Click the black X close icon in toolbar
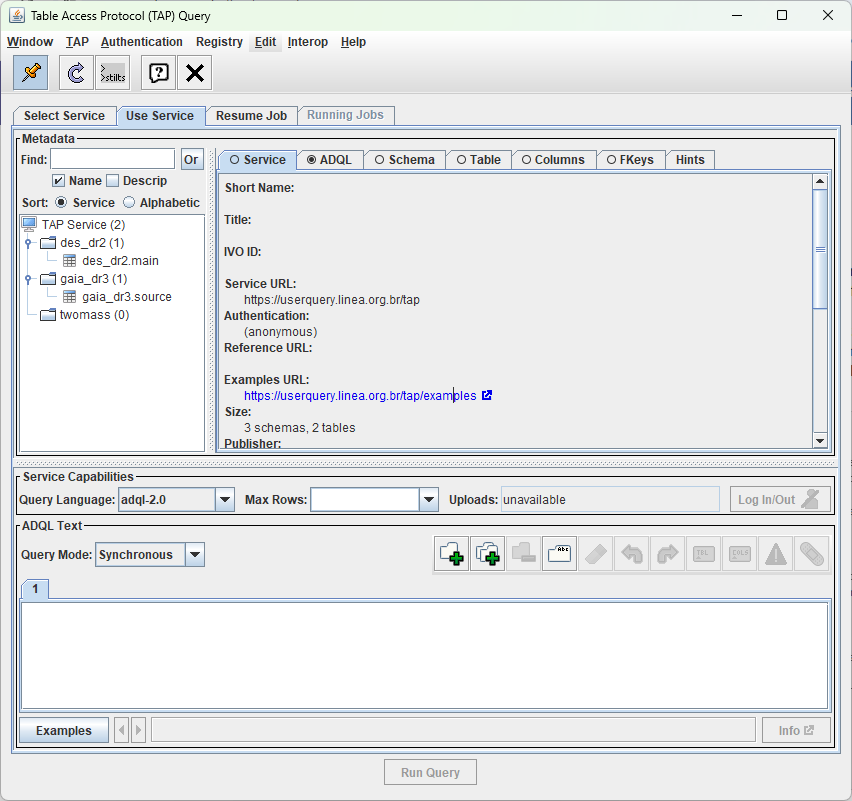 click(x=193, y=72)
